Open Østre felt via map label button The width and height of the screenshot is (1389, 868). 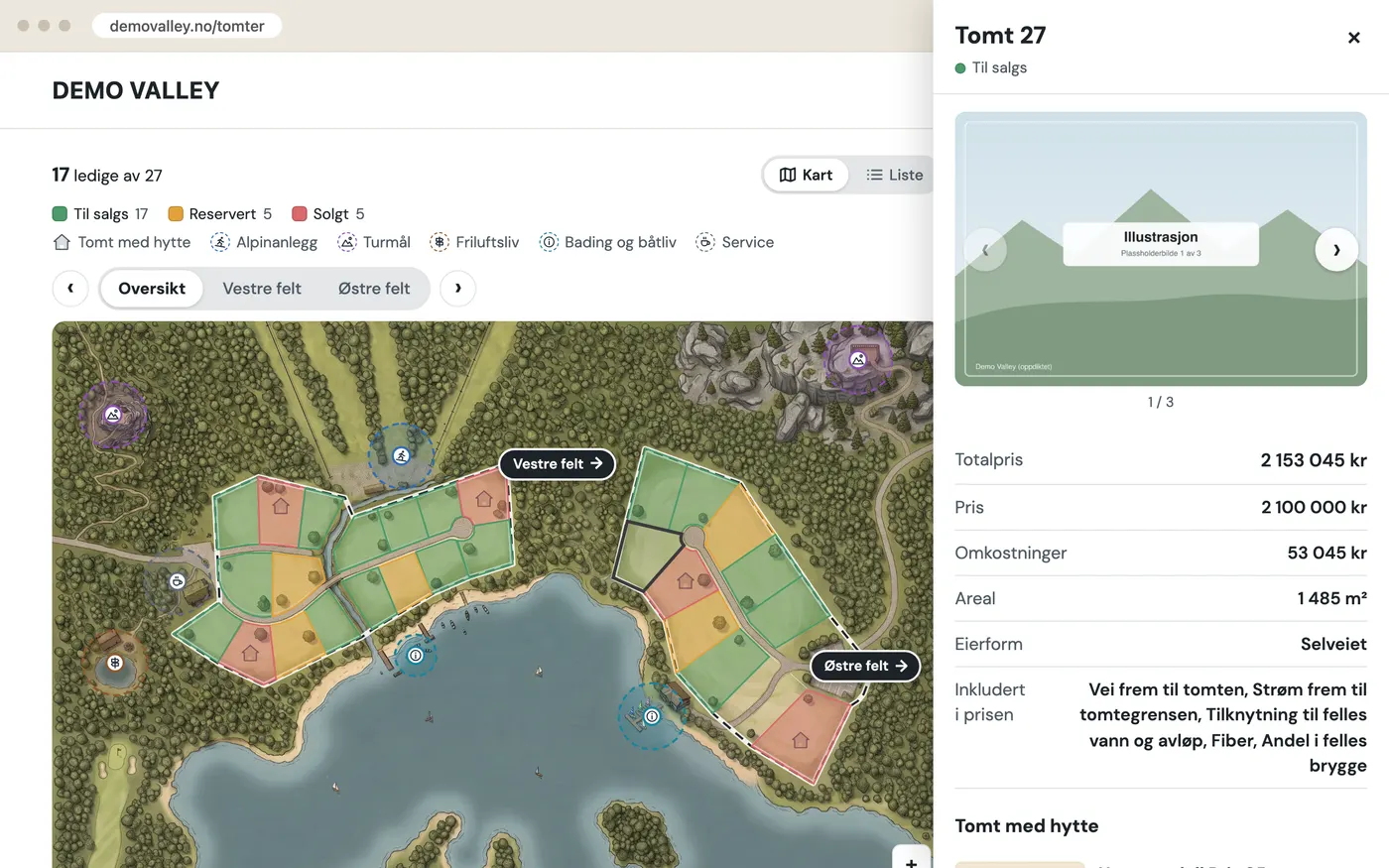[865, 667]
